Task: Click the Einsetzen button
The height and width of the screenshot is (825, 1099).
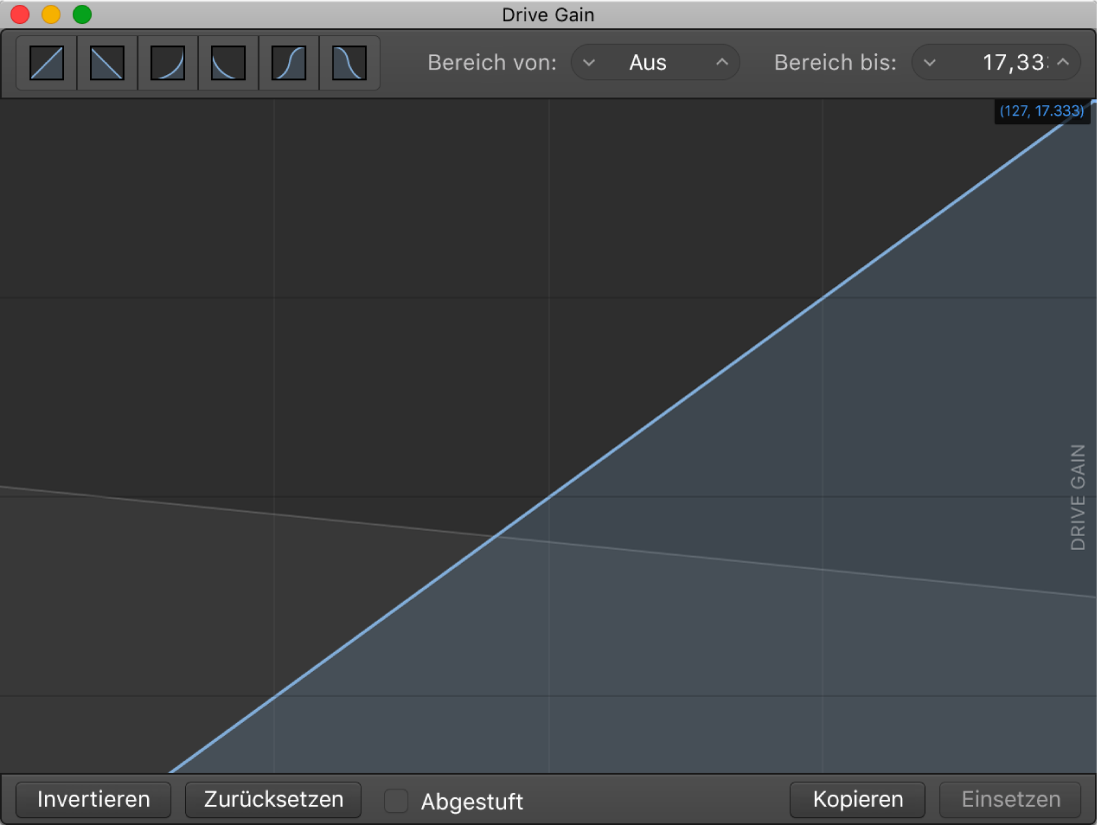Action: 1010,799
